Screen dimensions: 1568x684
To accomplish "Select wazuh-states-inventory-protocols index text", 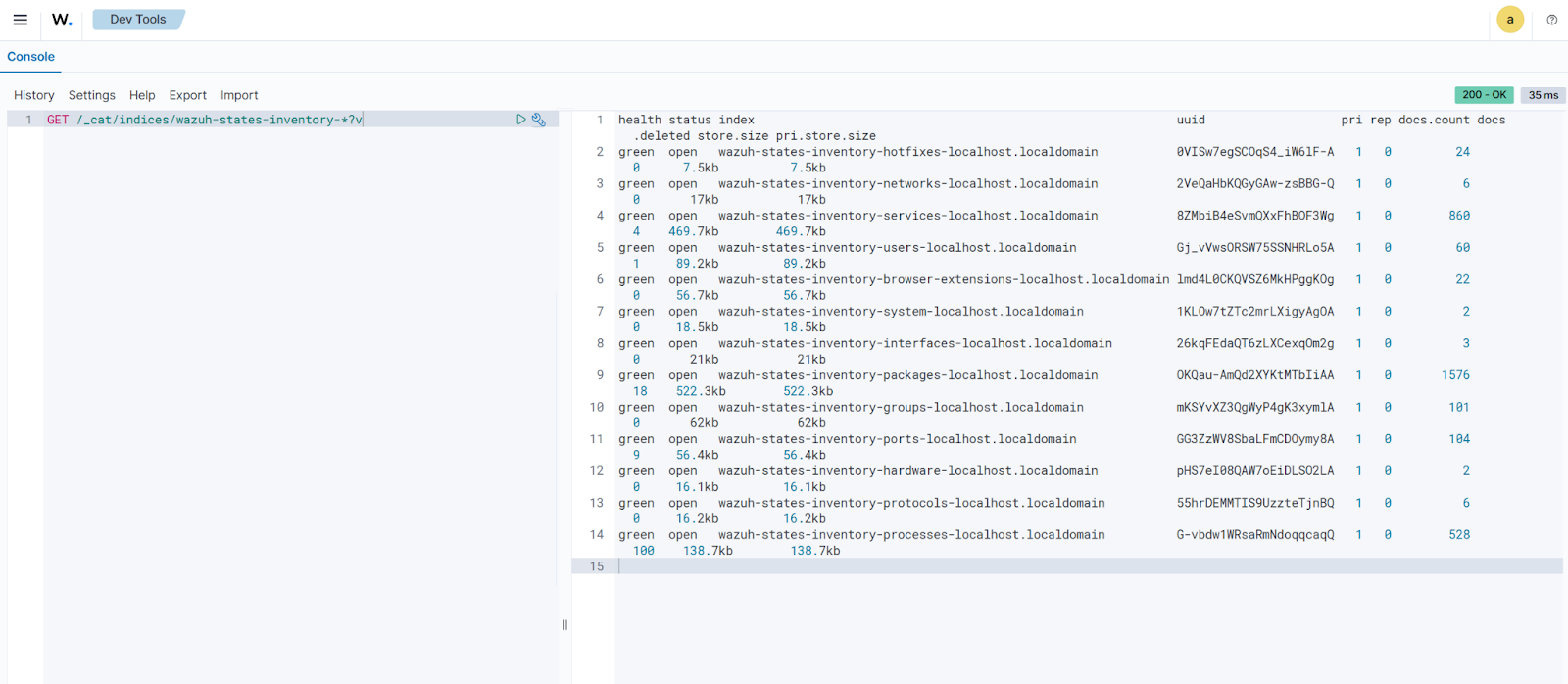I will tap(911, 503).
